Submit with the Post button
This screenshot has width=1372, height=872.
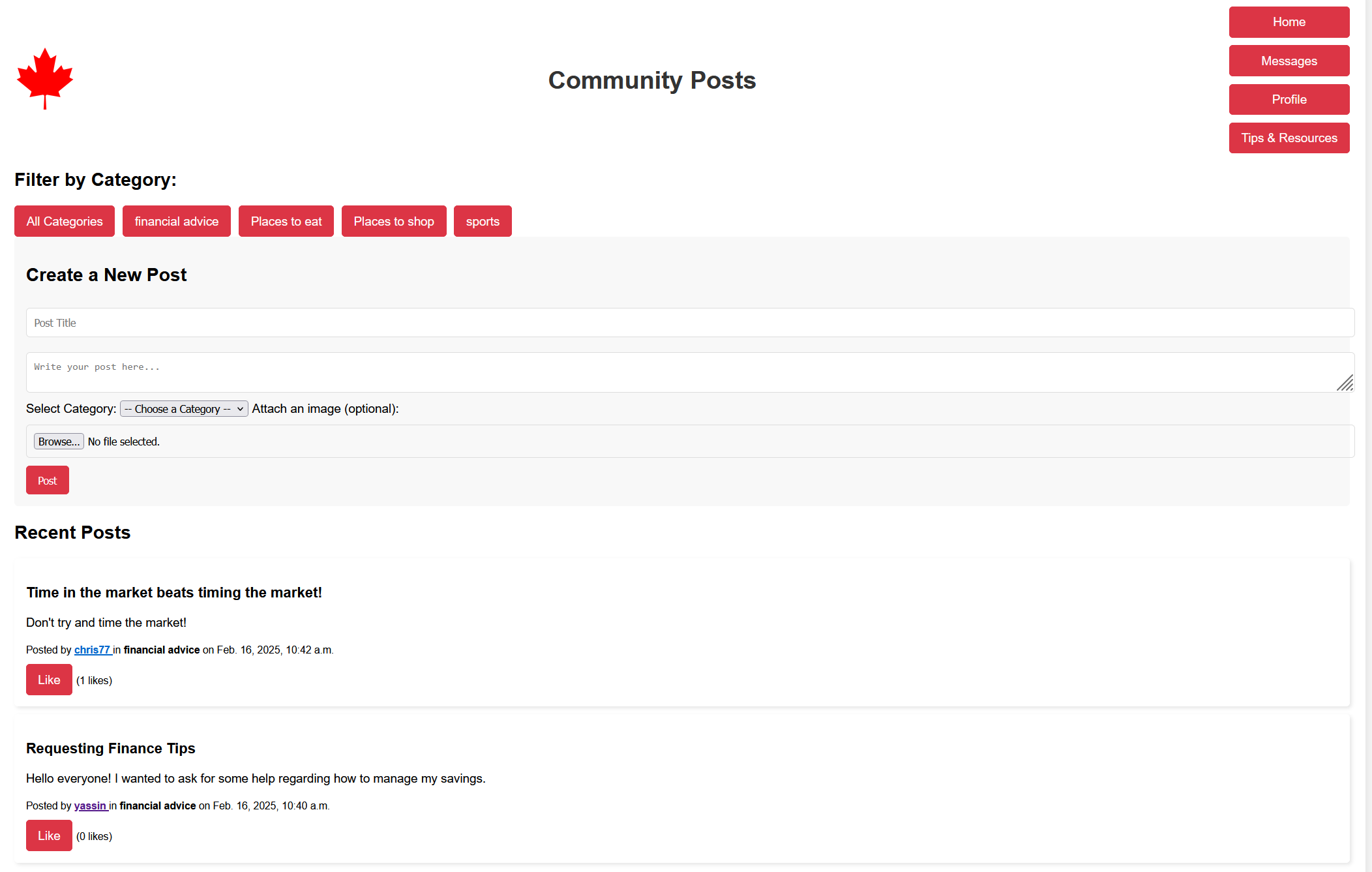click(47, 481)
